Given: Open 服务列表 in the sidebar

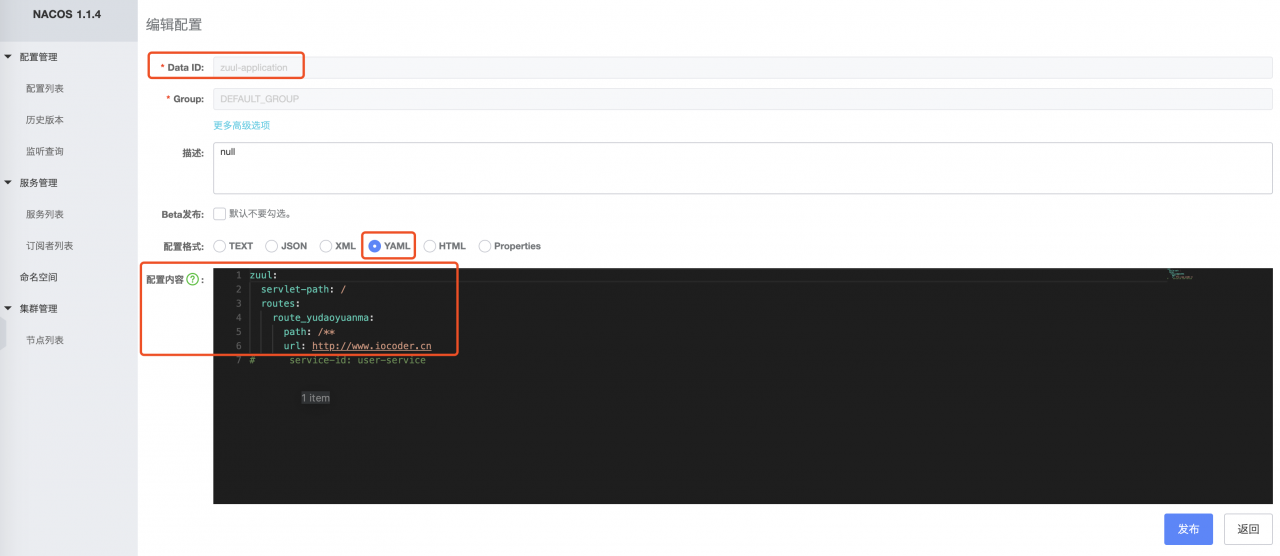Looking at the screenshot, I should [x=45, y=214].
